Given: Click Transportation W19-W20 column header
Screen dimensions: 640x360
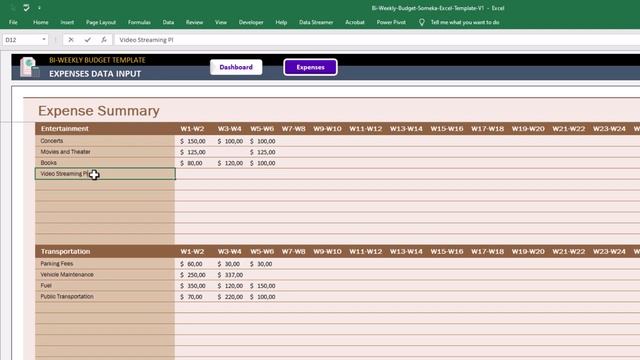Looking at the screenshot, I should coord(528,251).
